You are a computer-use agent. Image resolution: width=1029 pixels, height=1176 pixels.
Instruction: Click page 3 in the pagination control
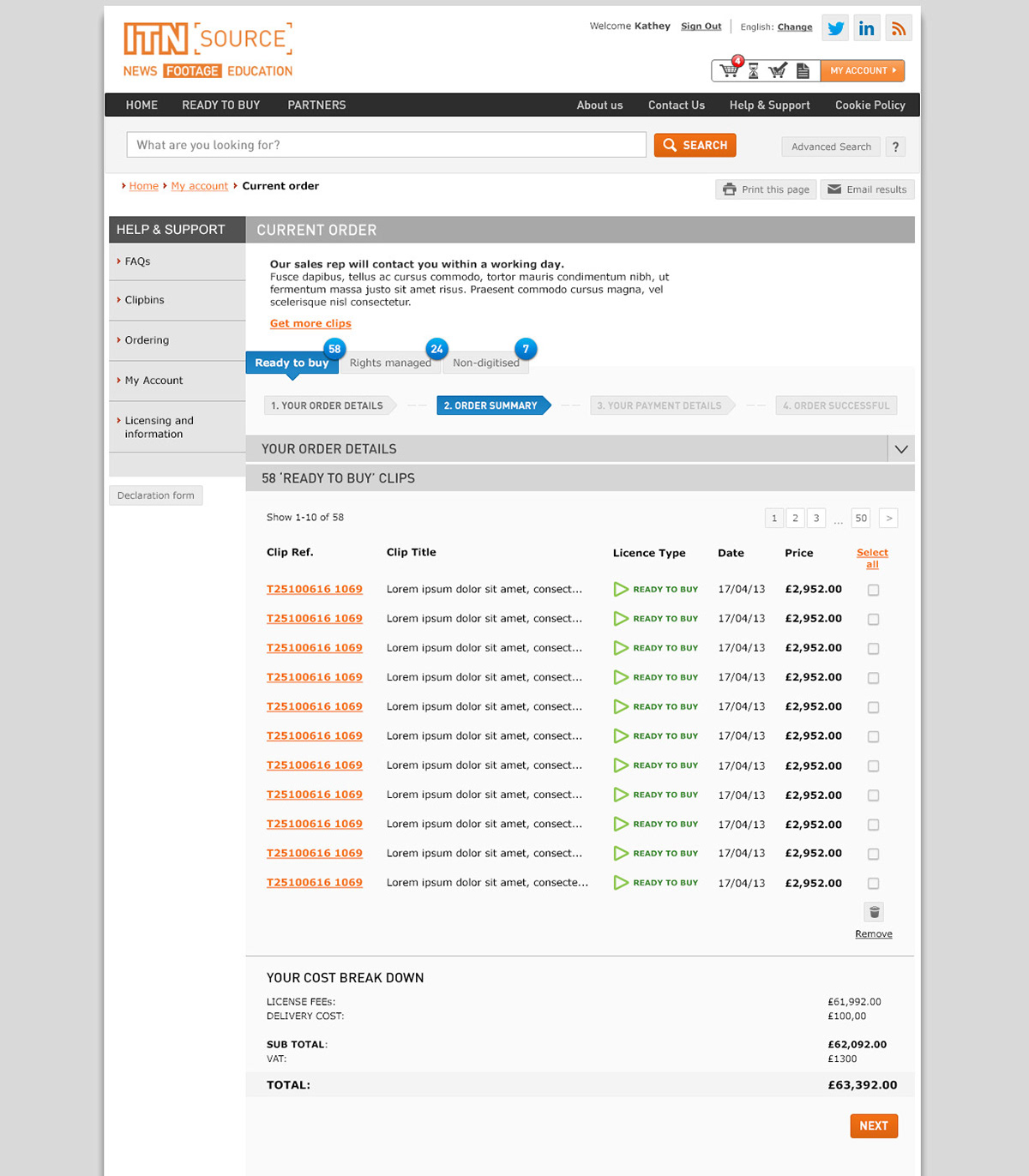pyautogui.click(x=815, y=518)
